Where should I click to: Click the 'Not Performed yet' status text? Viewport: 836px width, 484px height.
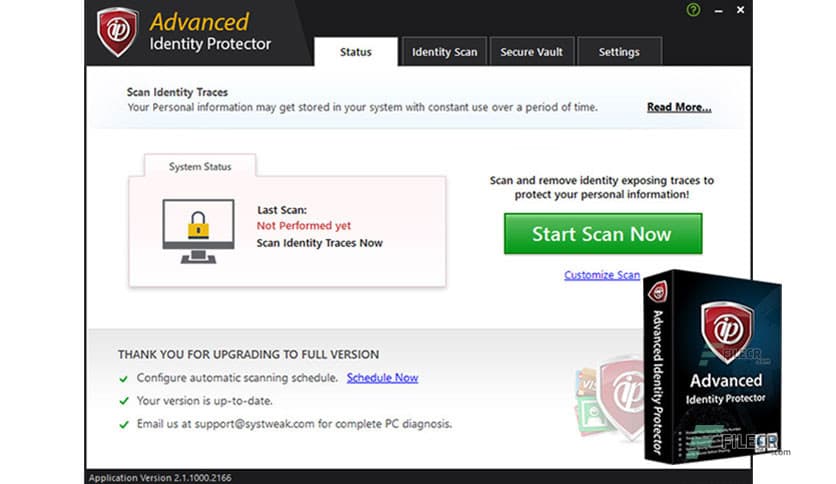(303, 225)
